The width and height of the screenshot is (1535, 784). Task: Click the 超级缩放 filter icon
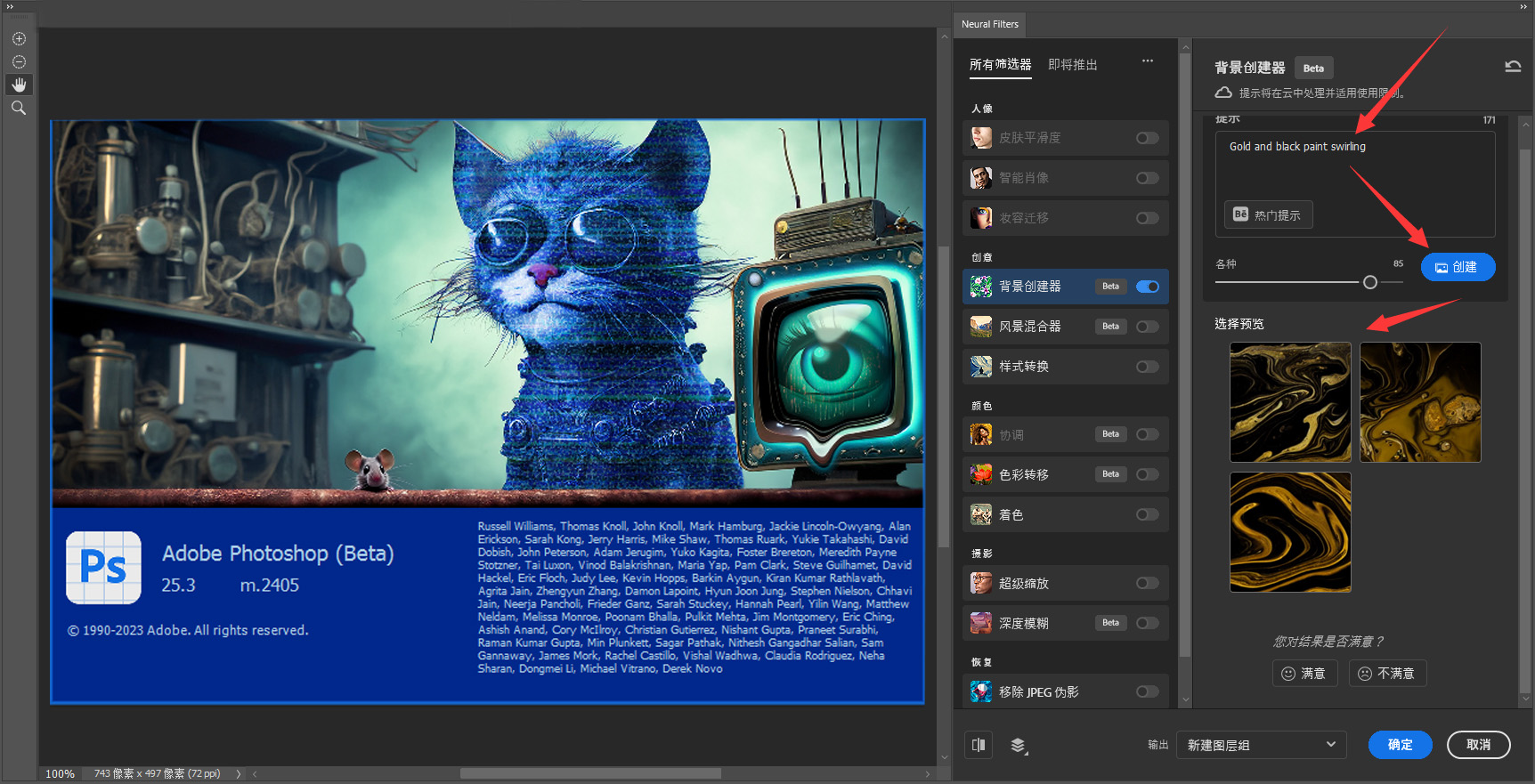pos(981,583)
